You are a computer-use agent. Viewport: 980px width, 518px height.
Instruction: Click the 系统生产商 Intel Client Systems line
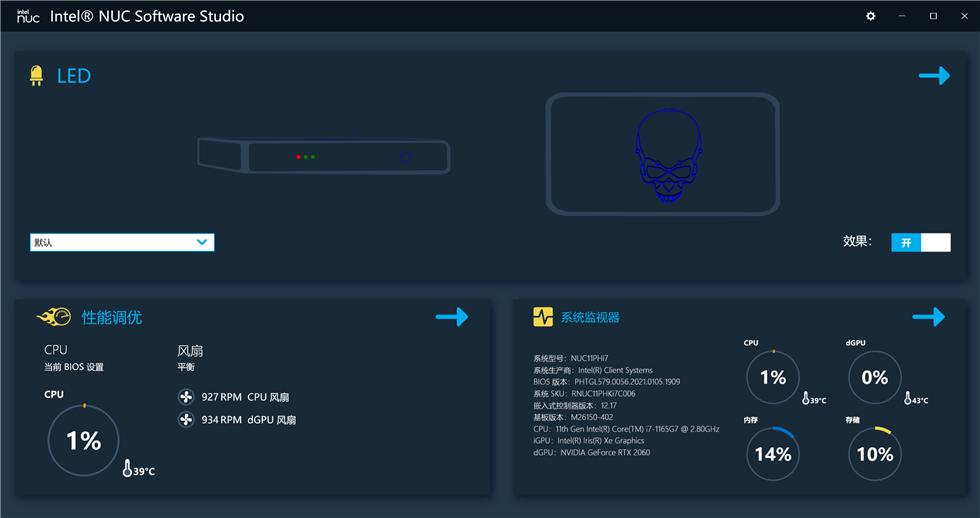click(x=592, y=371)
